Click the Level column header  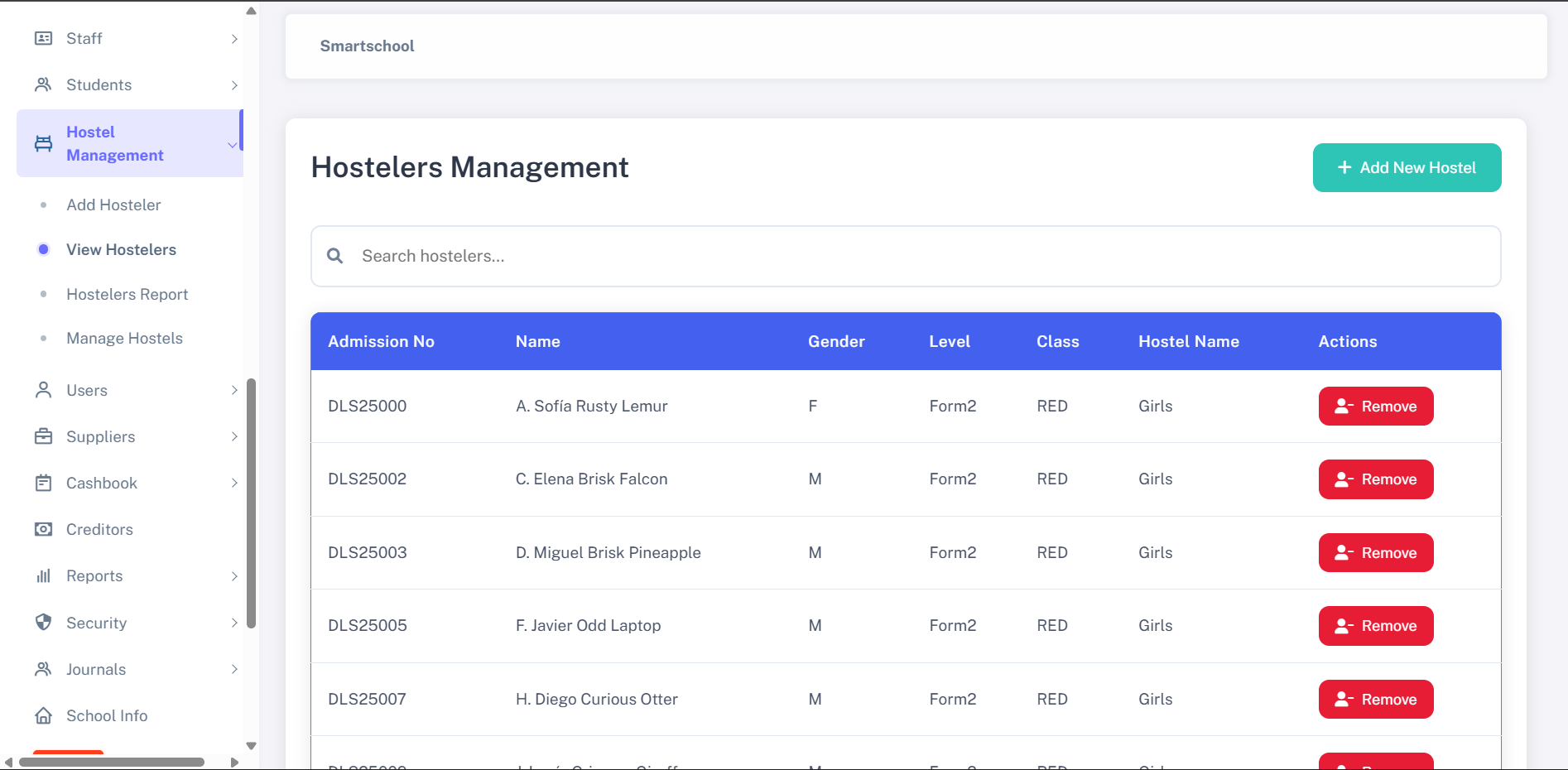tap(950, 341)
